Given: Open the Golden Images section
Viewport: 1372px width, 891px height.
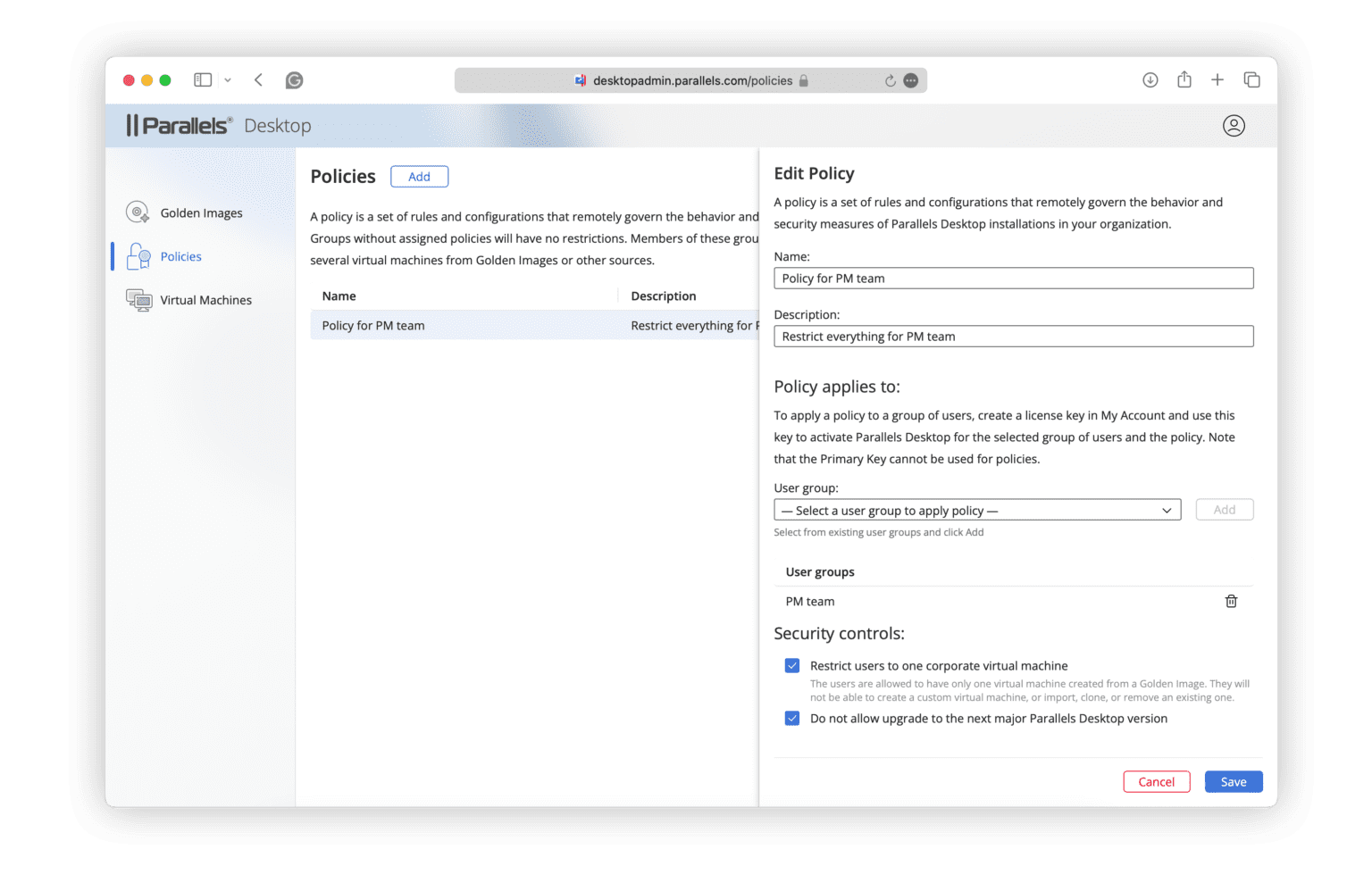Looking at the screenshot, I should pos(200,212).
